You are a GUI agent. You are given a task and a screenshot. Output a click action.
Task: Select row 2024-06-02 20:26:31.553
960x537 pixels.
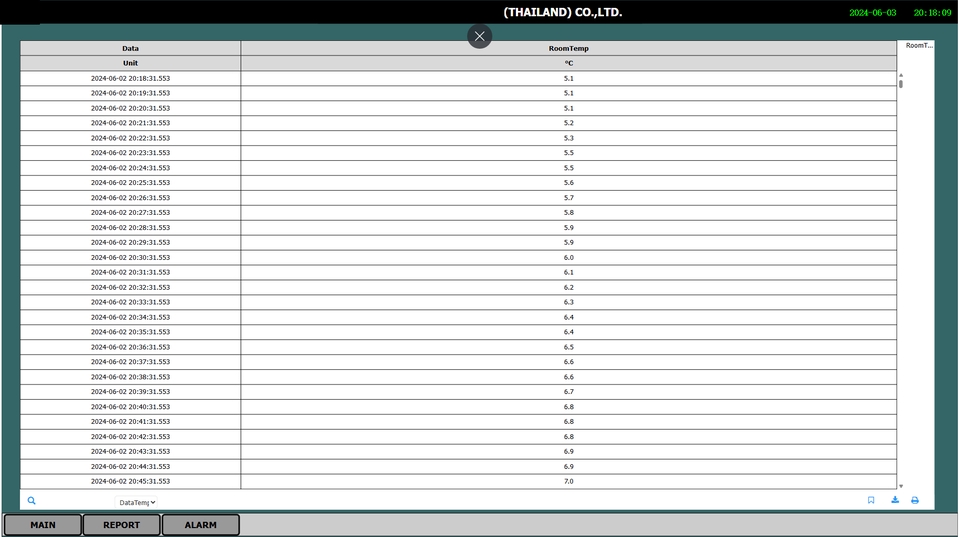tap(459, 198)
